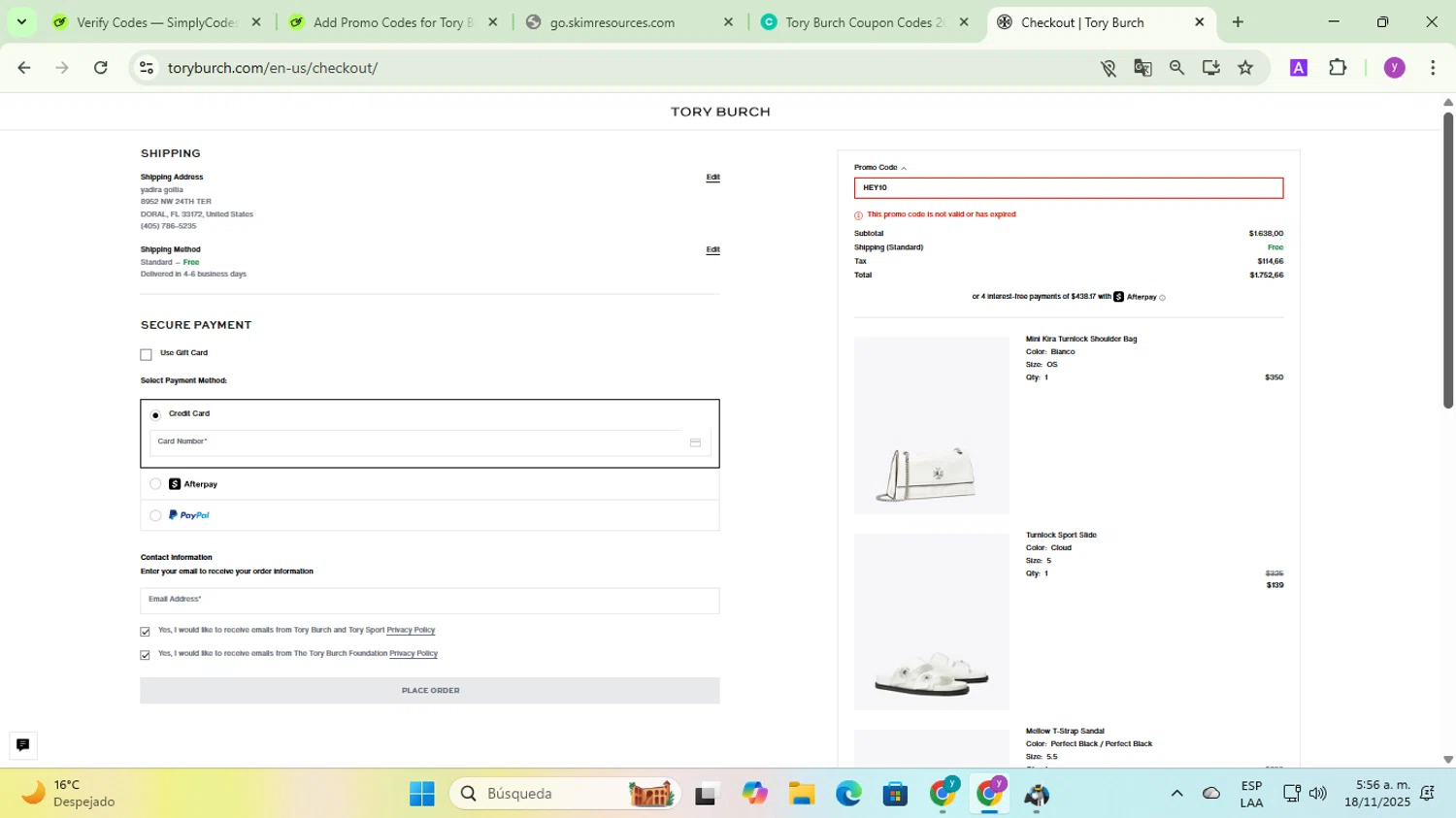This screenshot has width=1456, height=818.
Task: Open Microsoft Store from the taskbar
Action: click(895, 794)
